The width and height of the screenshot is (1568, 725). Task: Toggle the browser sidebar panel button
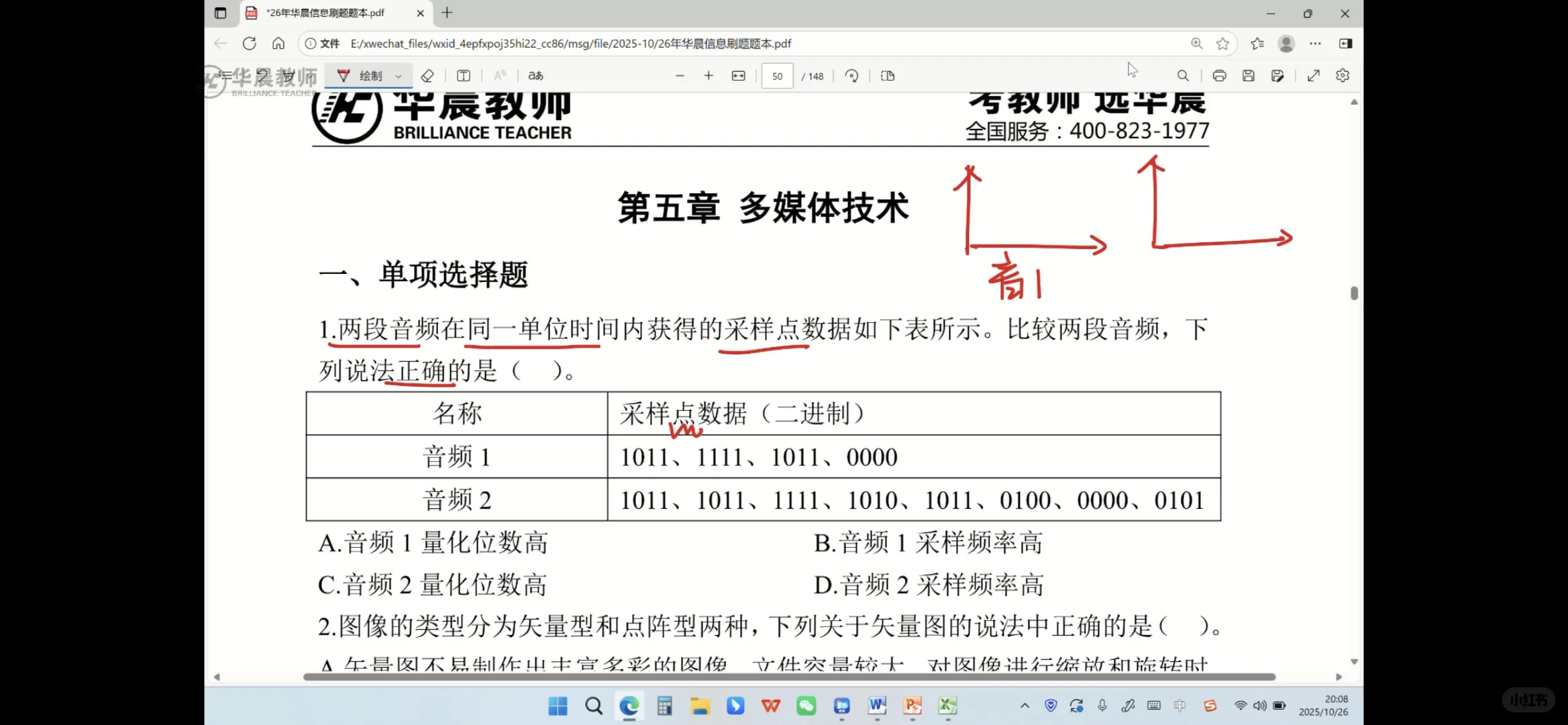(1345, 44)
